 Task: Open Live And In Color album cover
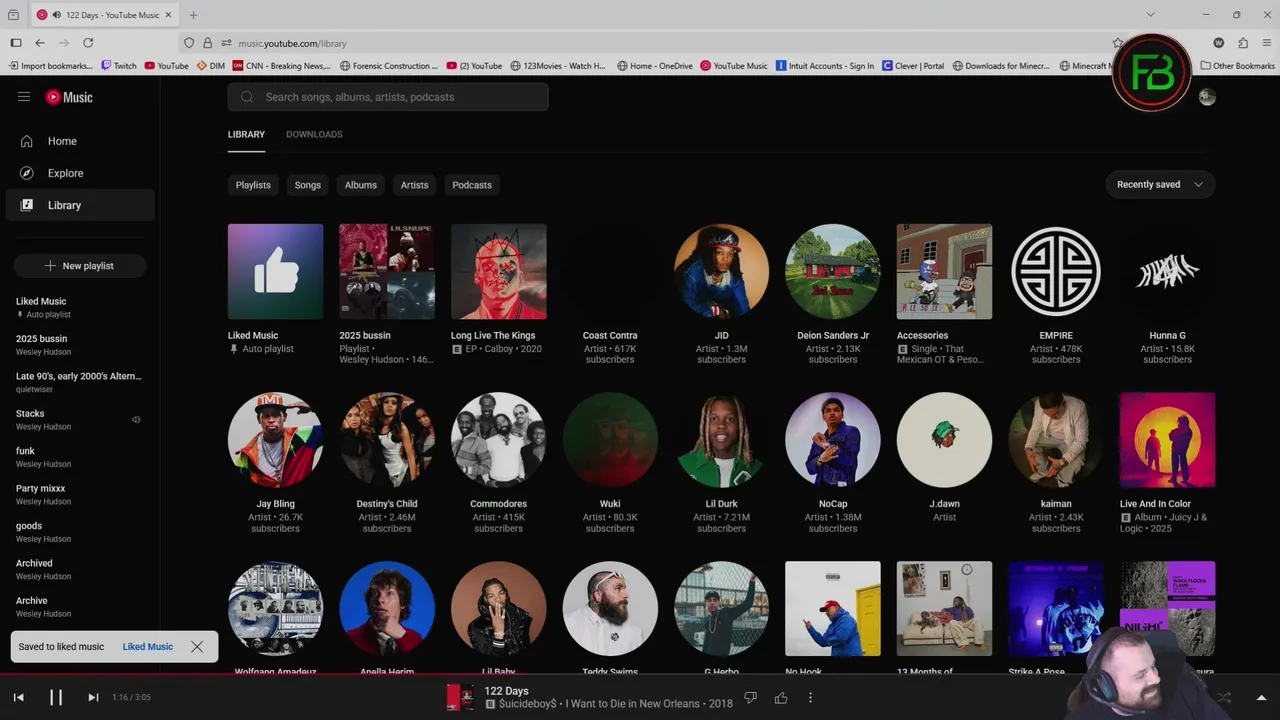coord(1167,440)
